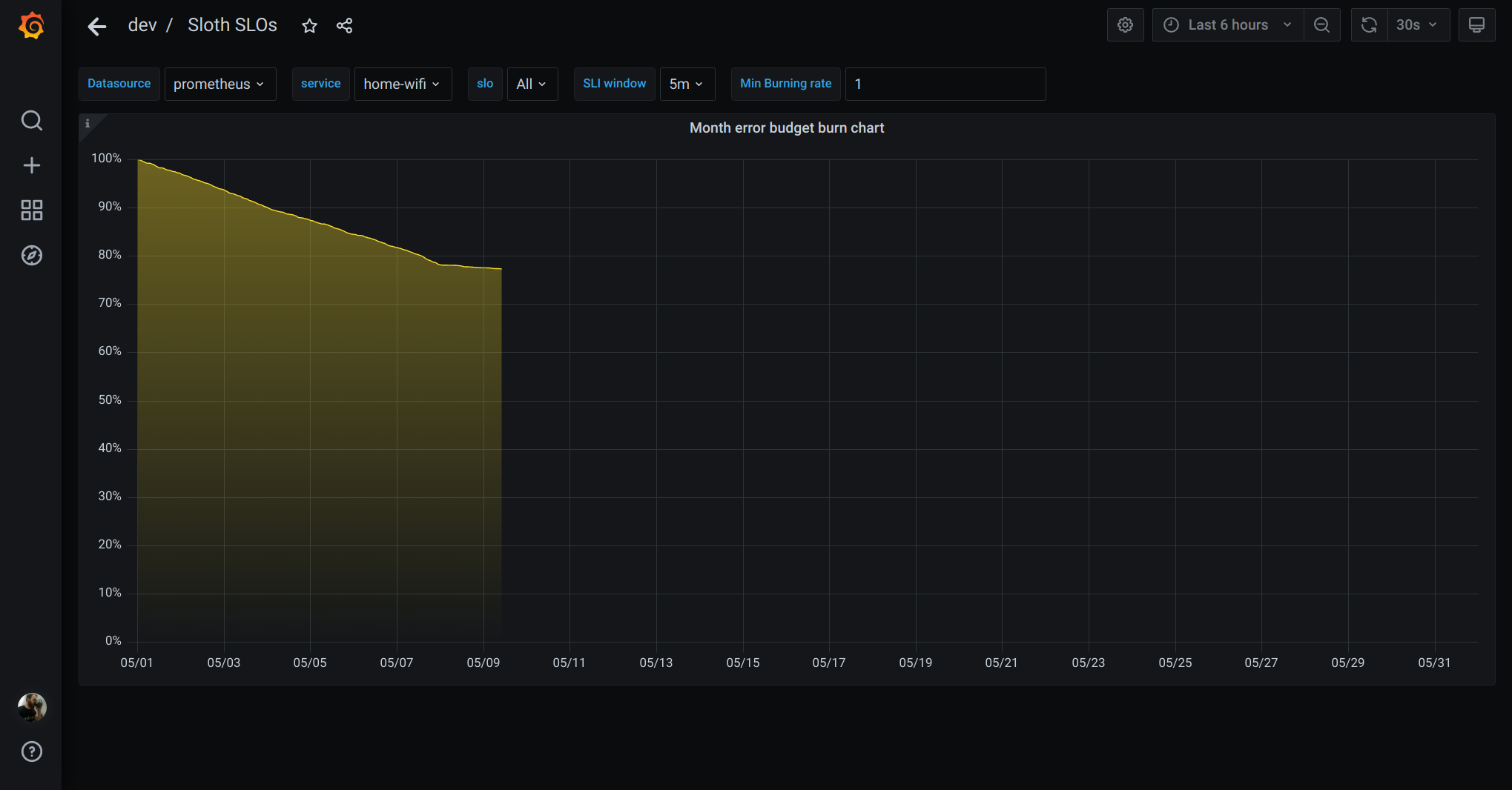
Task: Focus the Min Burning rate input
Action: point(945,84)
